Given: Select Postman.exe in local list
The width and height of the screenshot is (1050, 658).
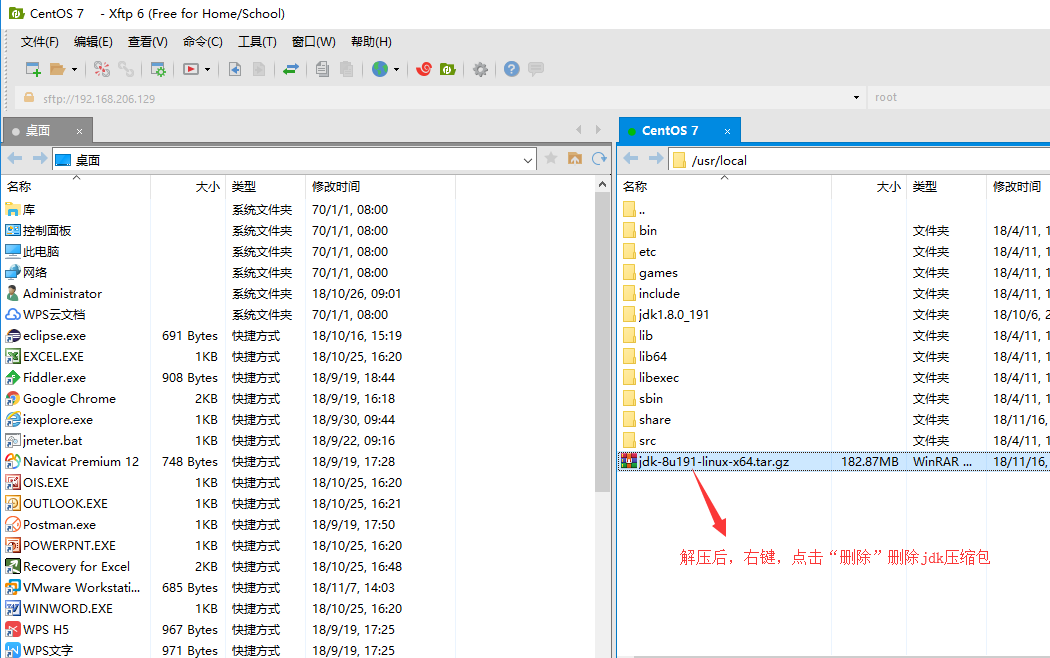Looking at the screenshot, I should pos(59,524).
